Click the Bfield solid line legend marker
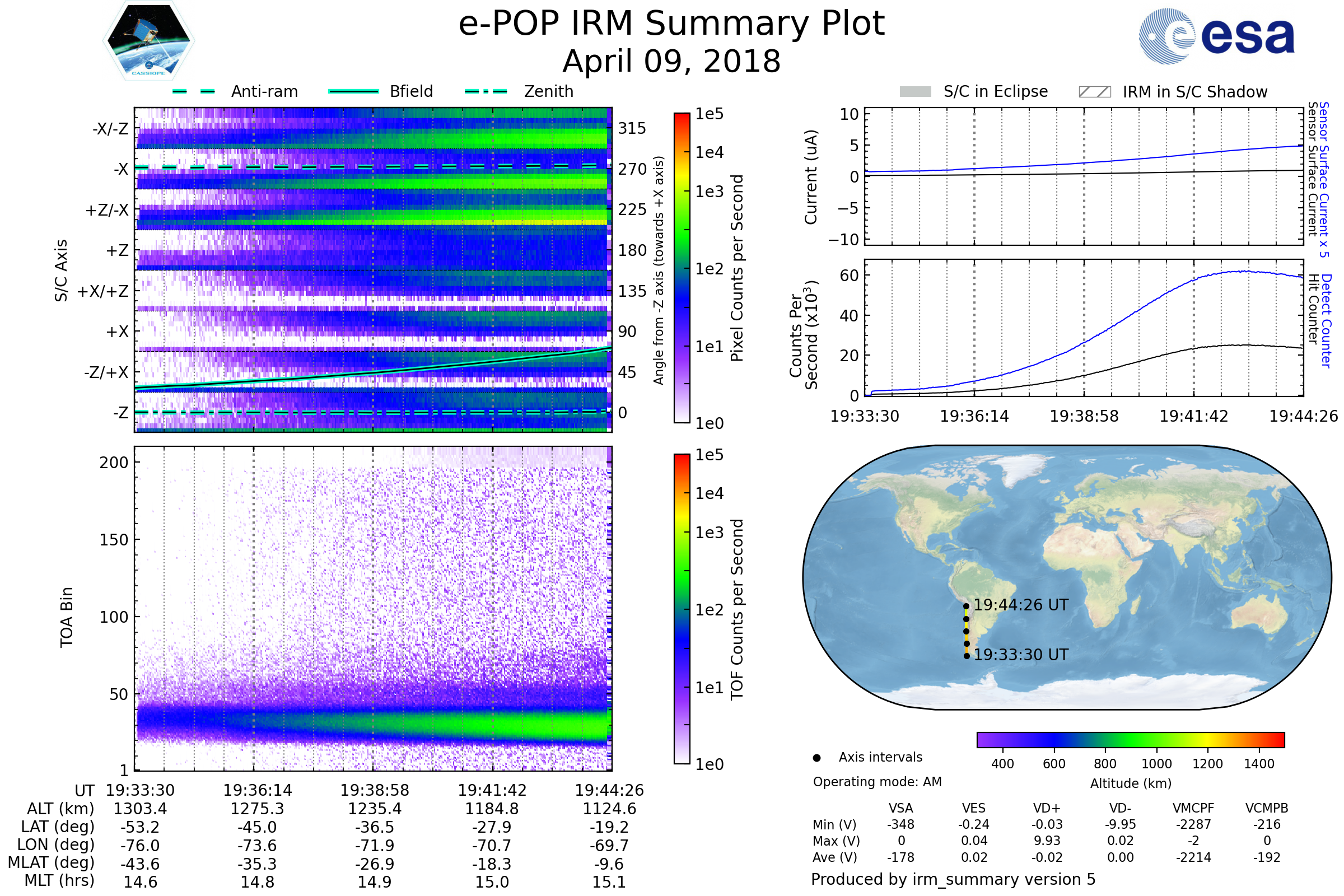 coord(354,91)
